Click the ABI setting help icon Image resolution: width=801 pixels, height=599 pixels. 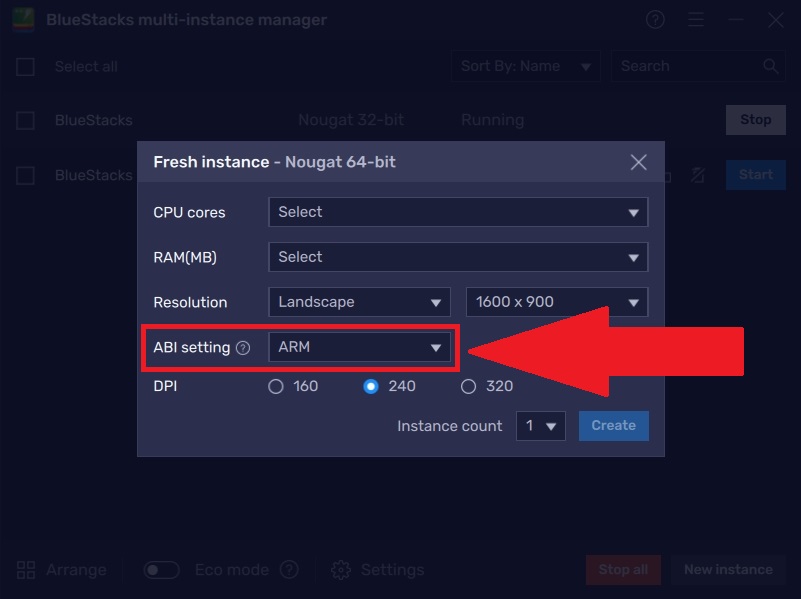(x=243, y=348)
